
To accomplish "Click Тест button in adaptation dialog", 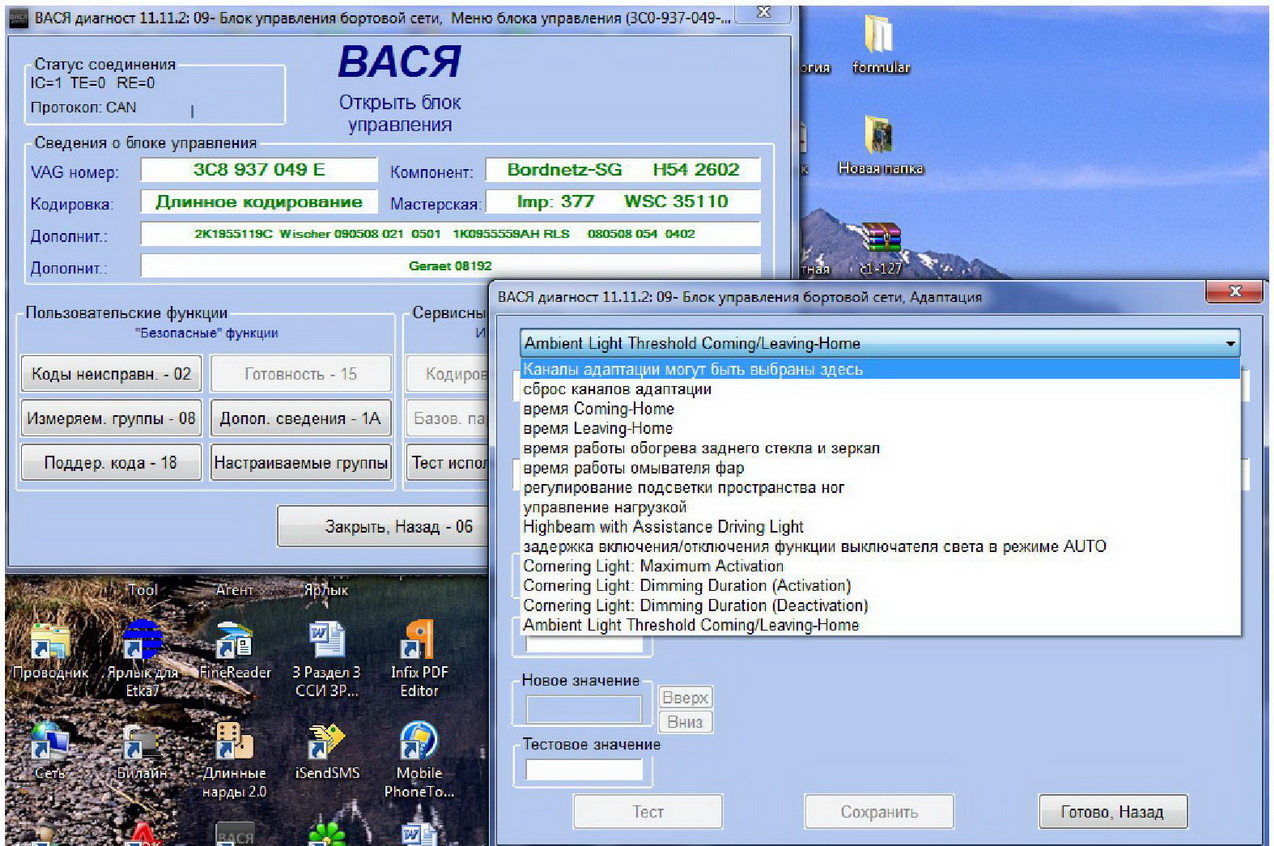I will coord(648,812).
